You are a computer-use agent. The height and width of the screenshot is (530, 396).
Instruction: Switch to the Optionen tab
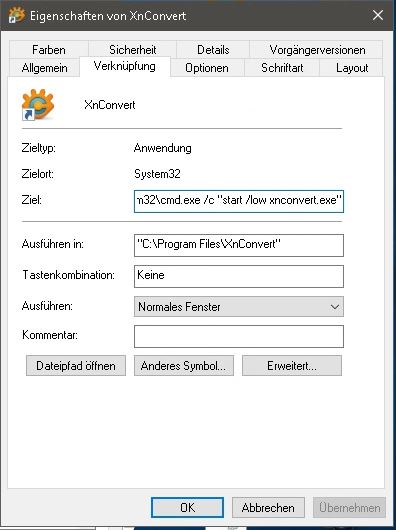tap(207, 68)
